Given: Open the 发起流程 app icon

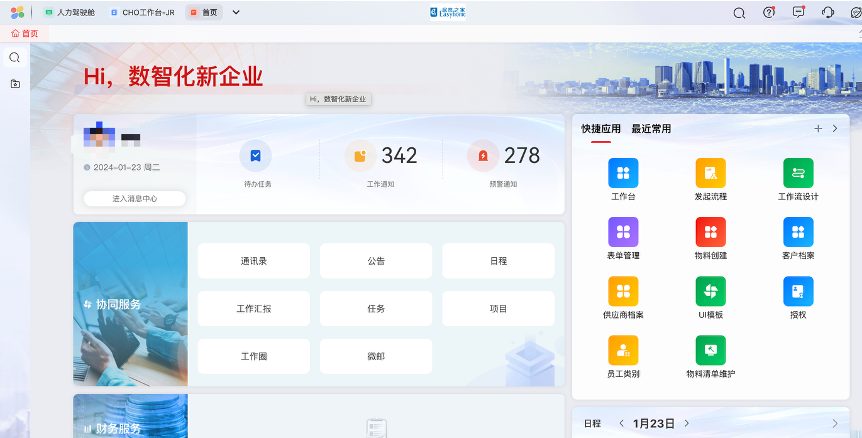Looking at the screenshot, I should (x=710, y=173).
